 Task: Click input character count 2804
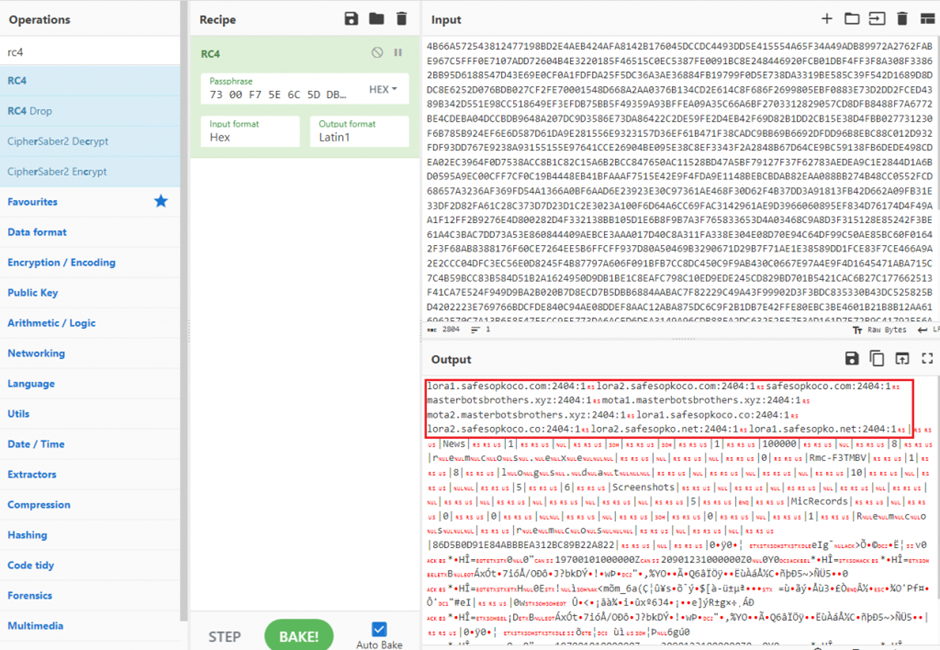[444, 330]
